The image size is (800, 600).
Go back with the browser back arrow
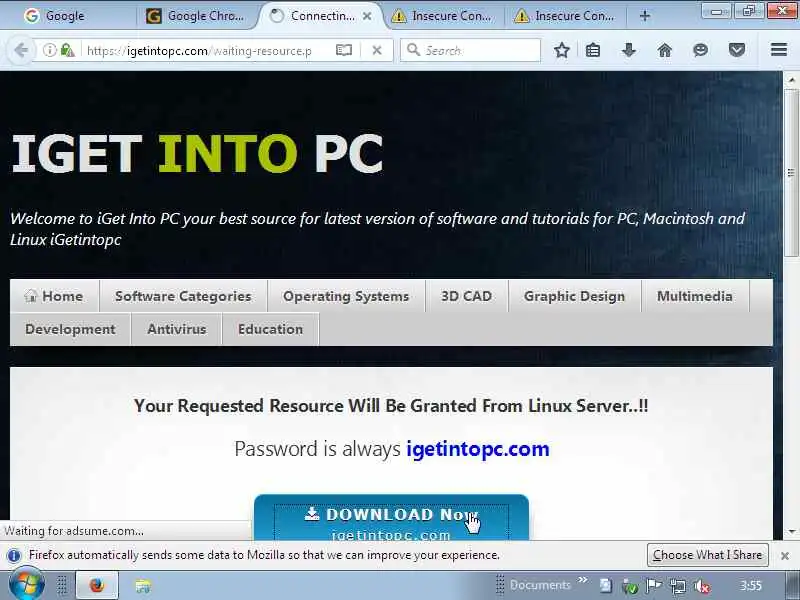tap(21, 50)
